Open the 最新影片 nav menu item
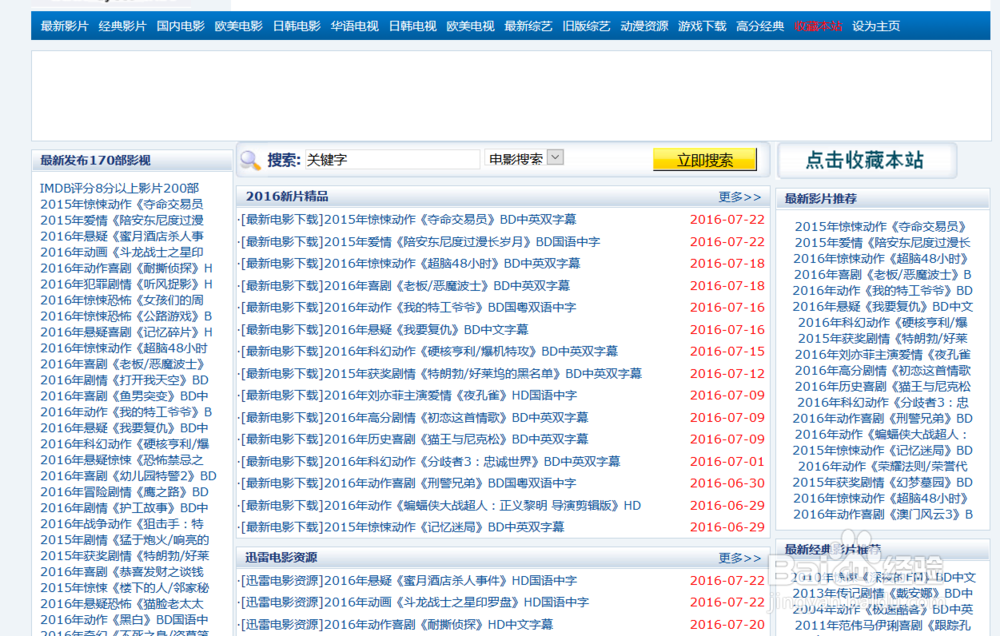 tap(64, 26)
